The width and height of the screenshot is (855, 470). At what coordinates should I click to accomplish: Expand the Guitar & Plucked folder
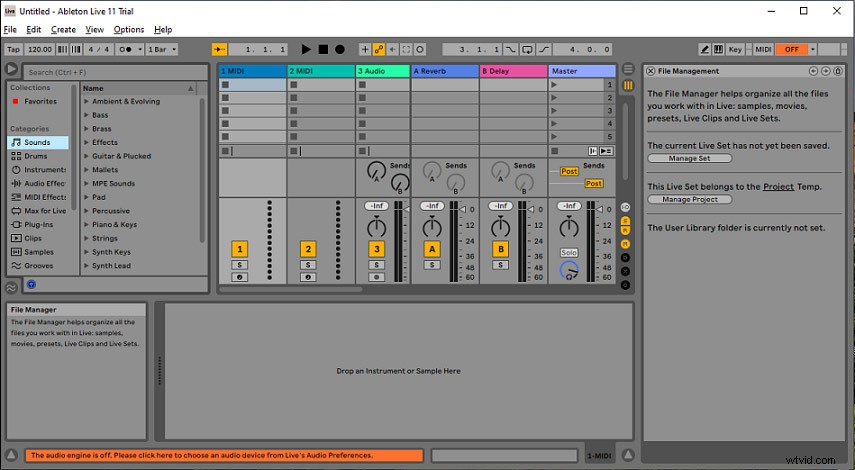pos(86,156)
